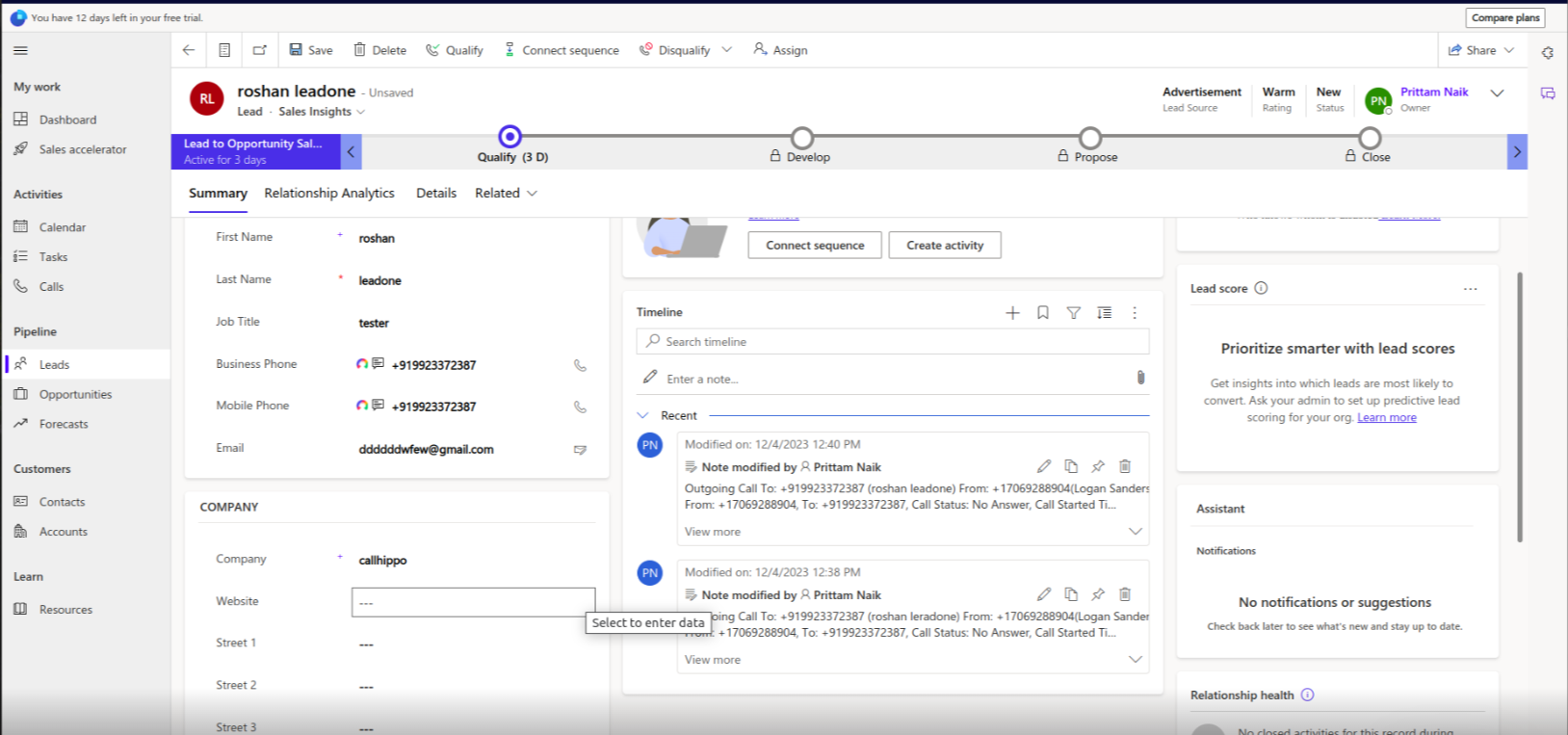The height and width of the screenshot is (735, 1568).
Task: Click the Website input field
Action: [x=473, y=602]
